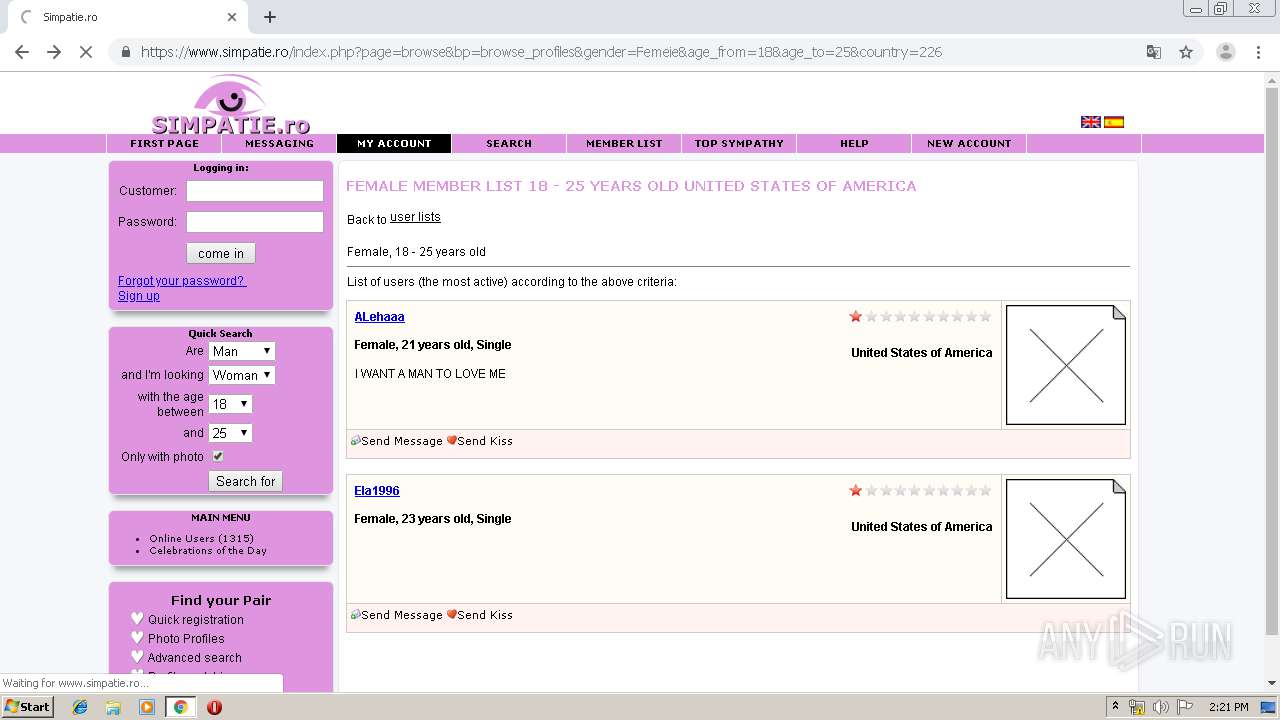Click ALehaaa's first red rating star
1280x720 pixels.
(855, 317)
